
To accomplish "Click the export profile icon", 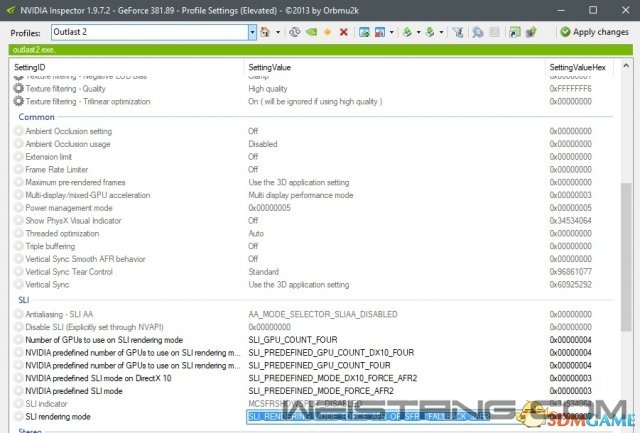I will pos(407,32).
